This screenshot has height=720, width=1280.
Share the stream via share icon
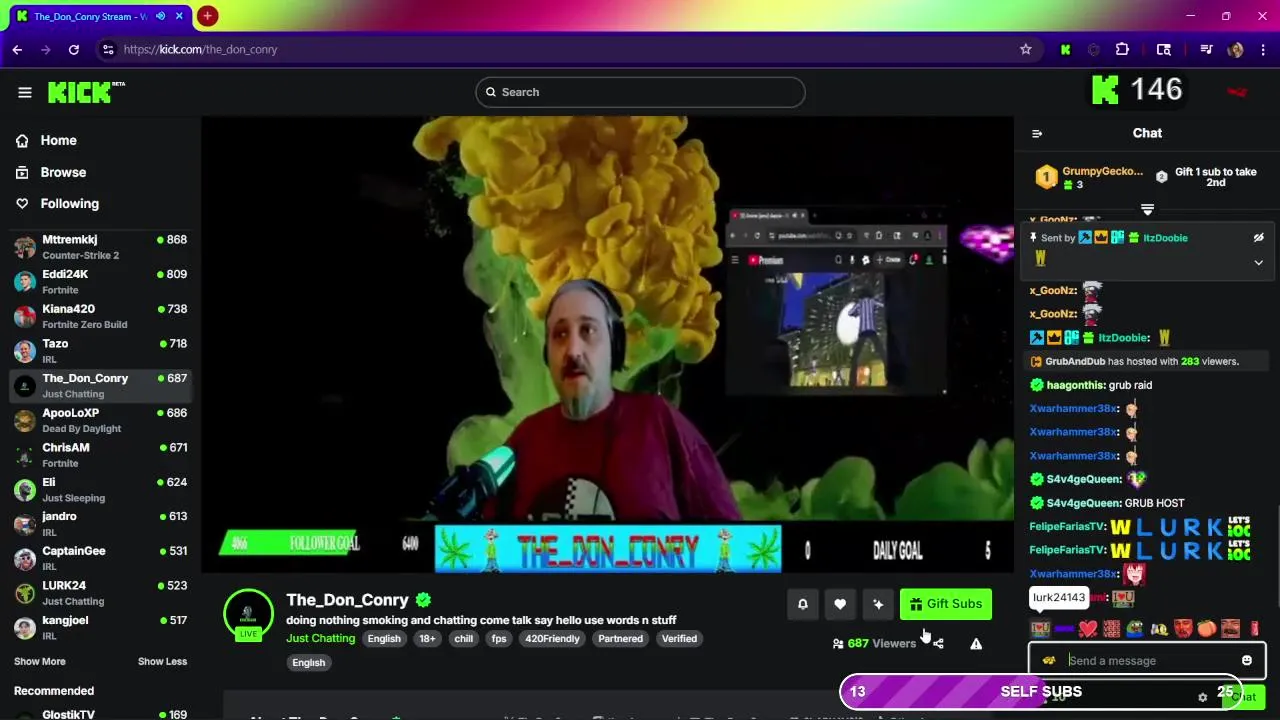[938, 643]
